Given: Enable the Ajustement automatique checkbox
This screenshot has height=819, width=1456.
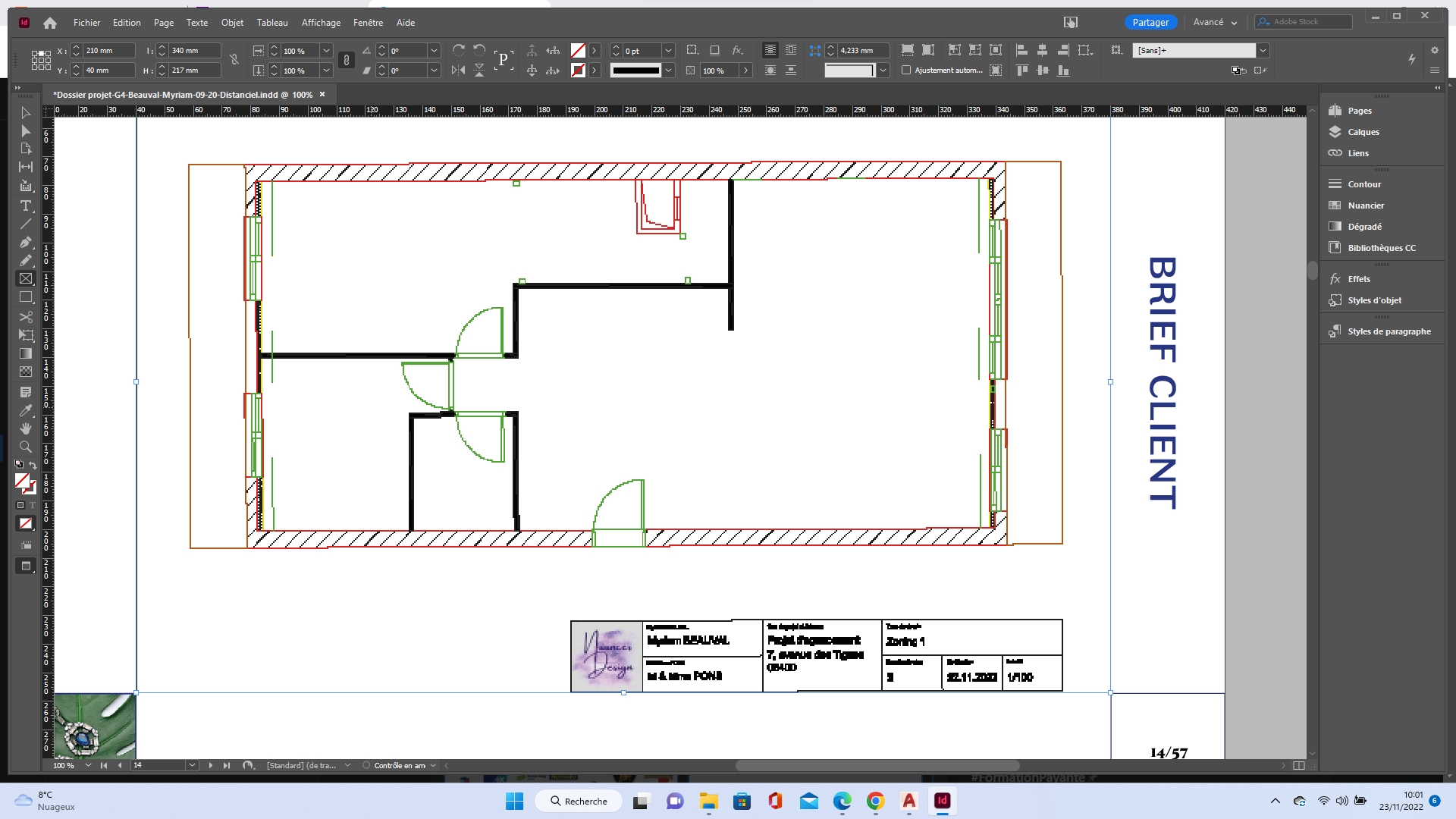Looking at the screenshot, I should (x=906, y=71).
